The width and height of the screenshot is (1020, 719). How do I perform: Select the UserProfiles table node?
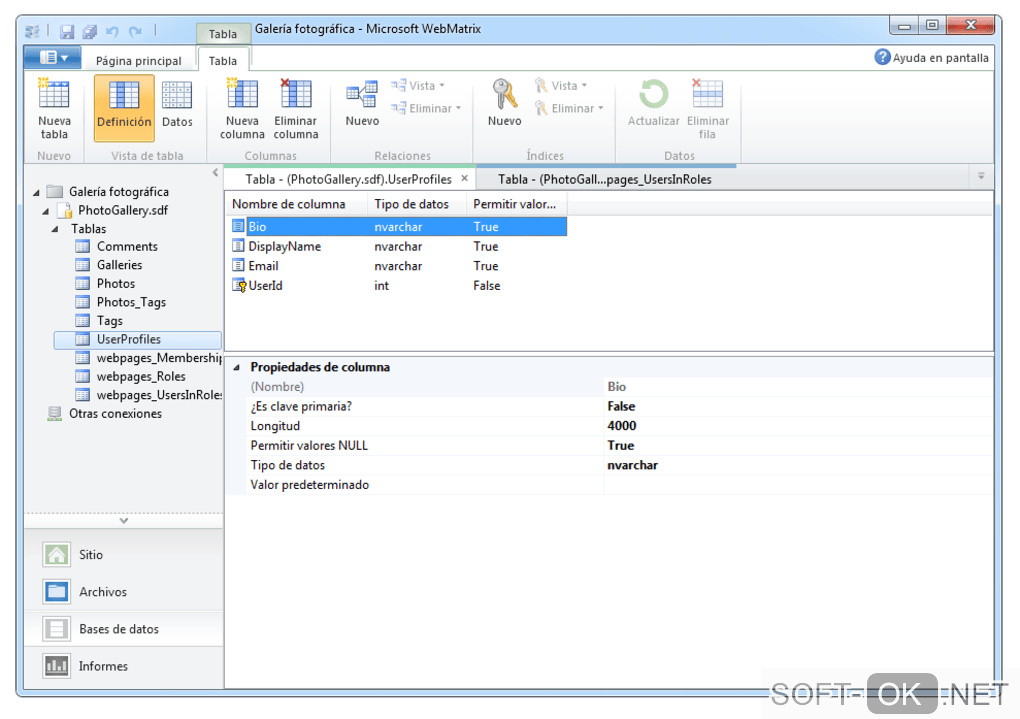[137, 339]
